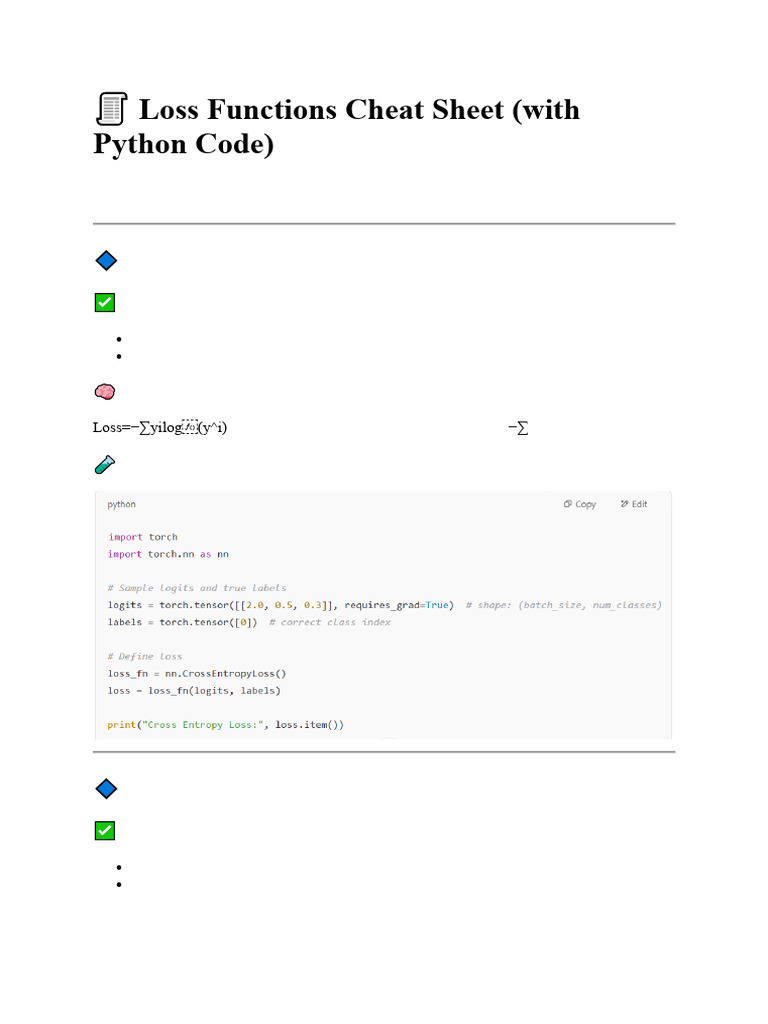Click the test tube emoji icon
The height and width of the screenshot is (1024, 768).
coord(105,464)
